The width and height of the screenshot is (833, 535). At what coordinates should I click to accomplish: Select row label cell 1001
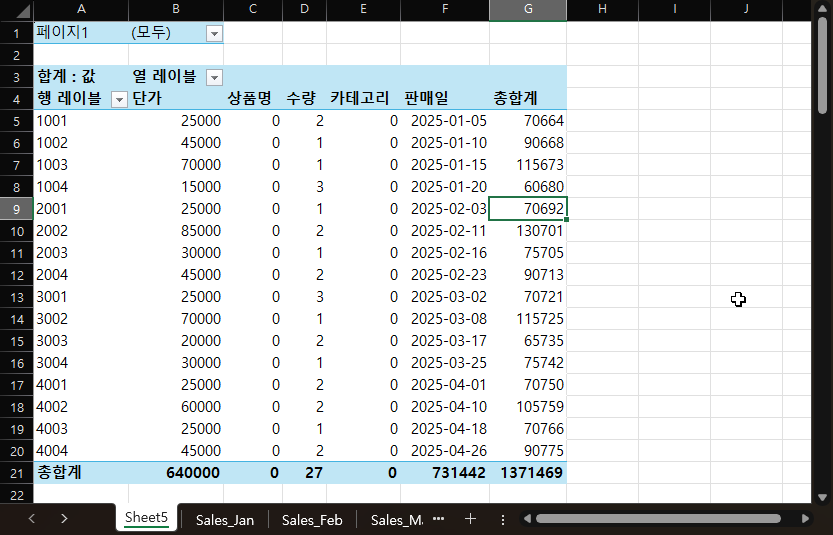point(81,121)
